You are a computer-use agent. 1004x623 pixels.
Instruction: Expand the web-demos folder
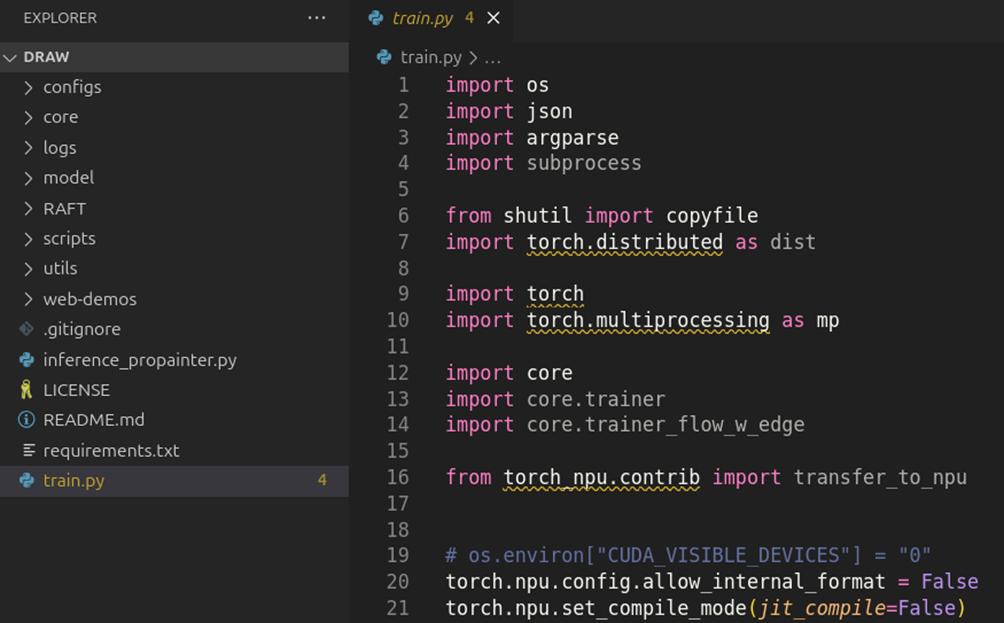coord(28,299)
